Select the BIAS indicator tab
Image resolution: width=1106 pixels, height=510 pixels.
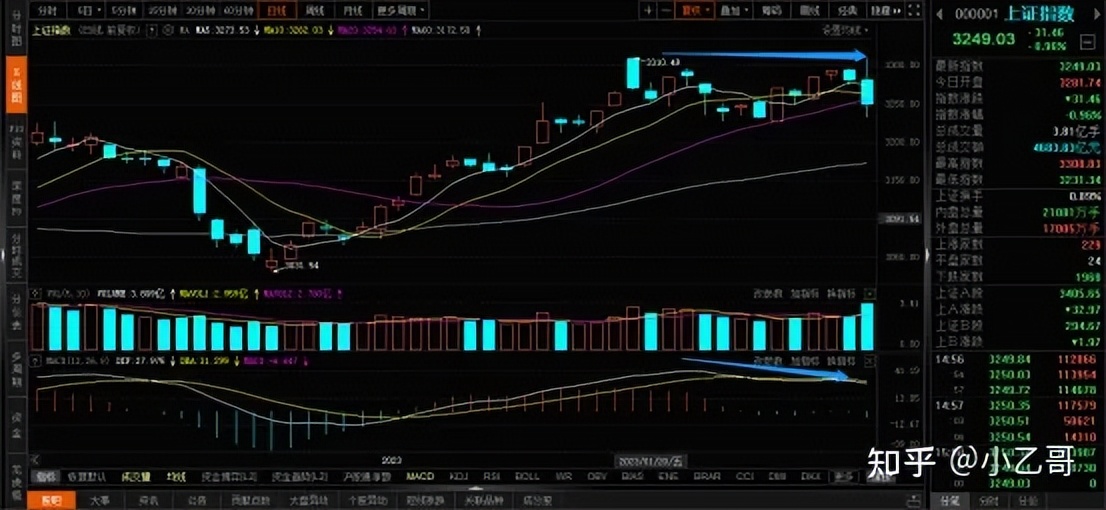pyautogui.click(x=634, y=477)
